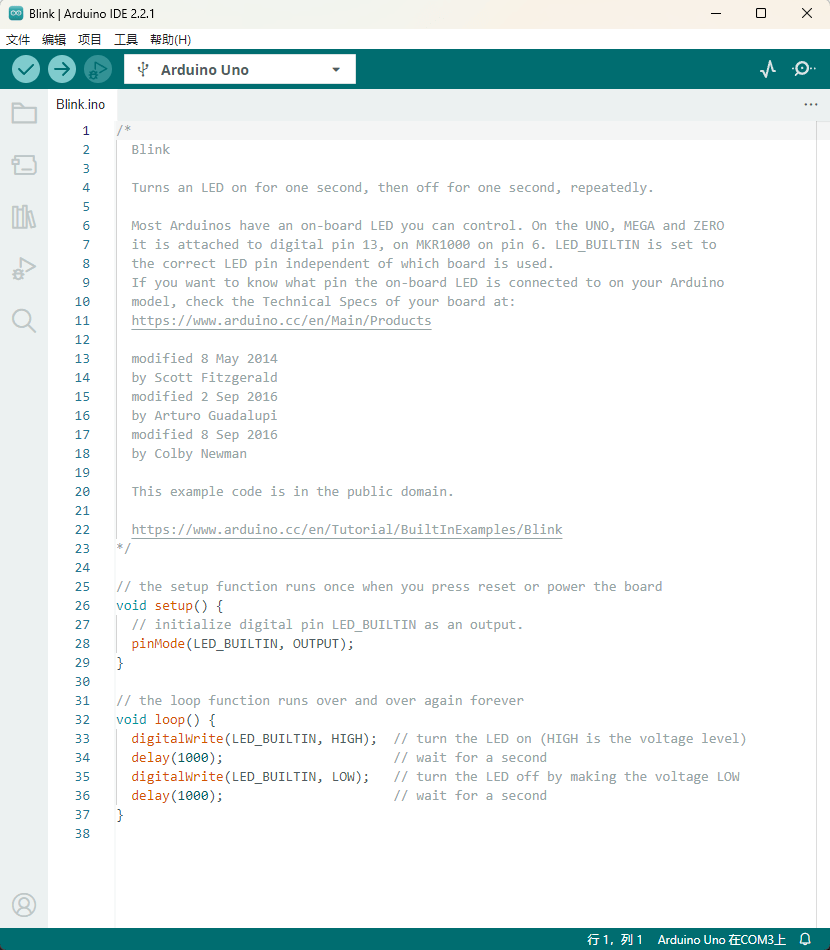Open the 帮助(H) menu
The height and width of the screenshot is (950, 830).
coord(170,39)
